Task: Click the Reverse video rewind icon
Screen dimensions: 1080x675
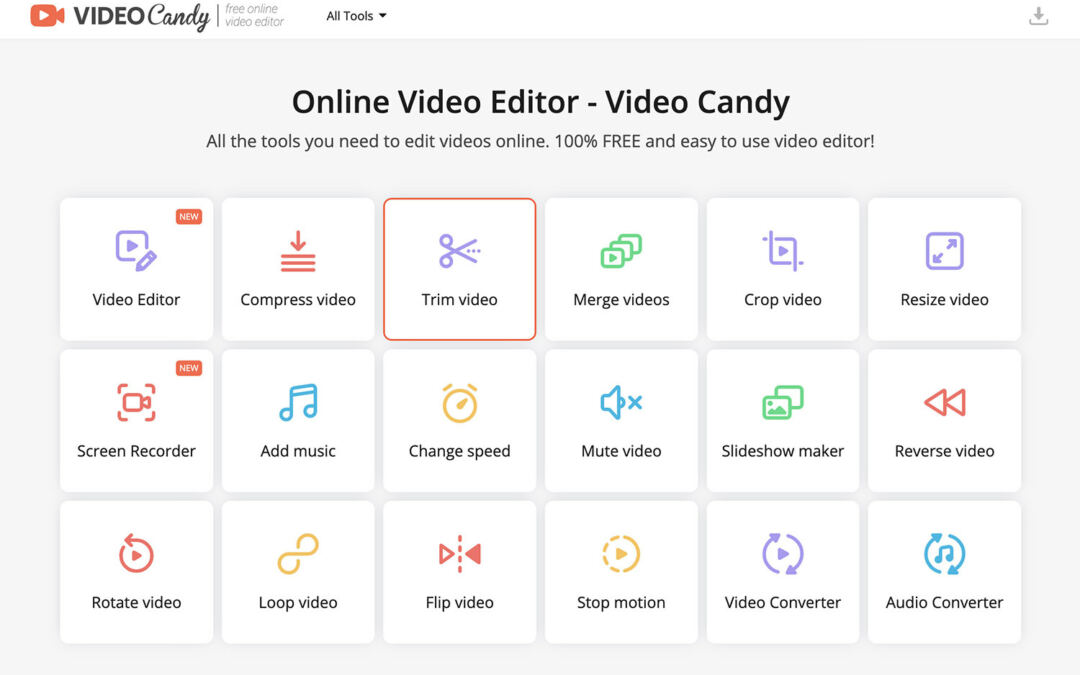Action: tap(944, 402)
